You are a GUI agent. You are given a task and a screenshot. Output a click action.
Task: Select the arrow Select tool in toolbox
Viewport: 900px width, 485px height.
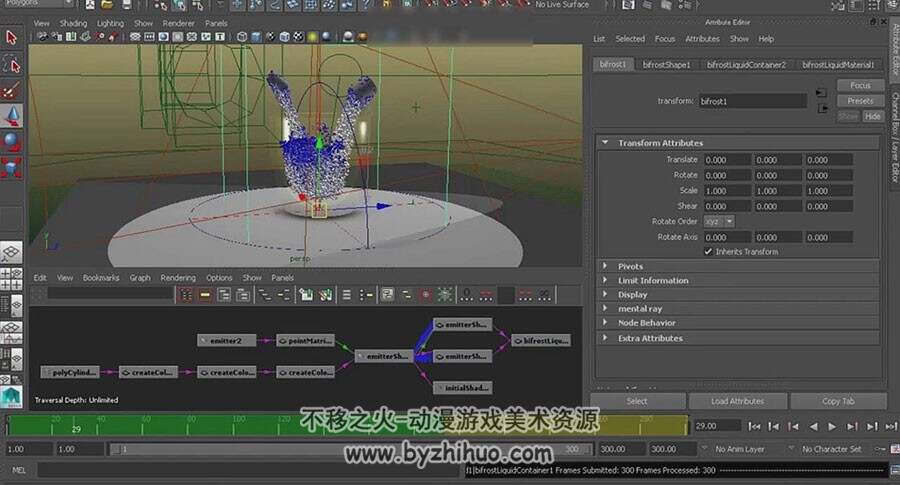click(11, 38)
